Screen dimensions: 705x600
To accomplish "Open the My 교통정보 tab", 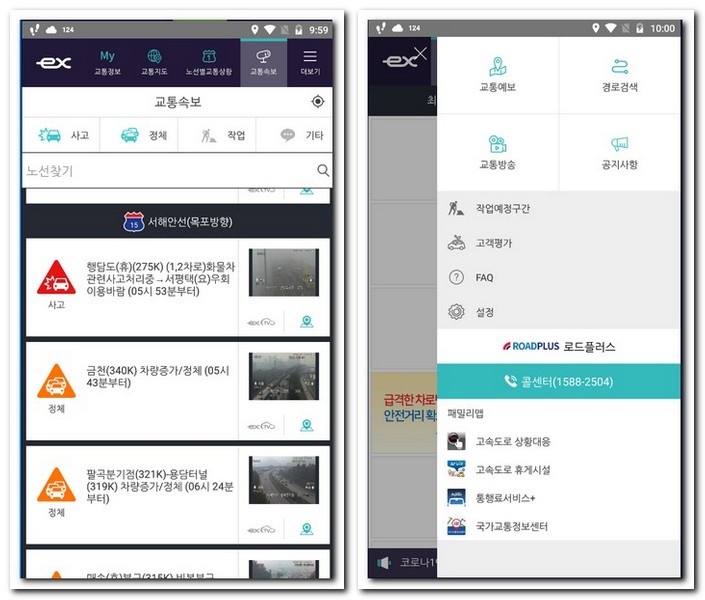I will 107,63.
